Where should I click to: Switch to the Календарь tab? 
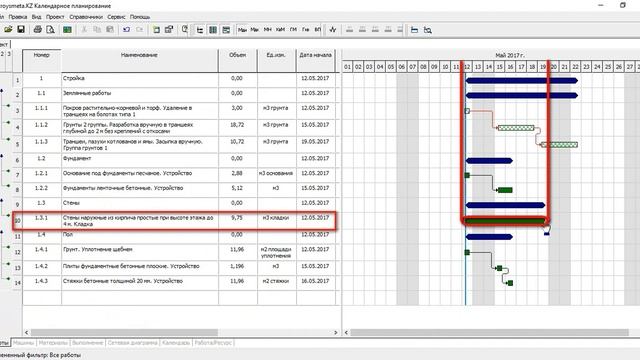[x=176, y=343]
